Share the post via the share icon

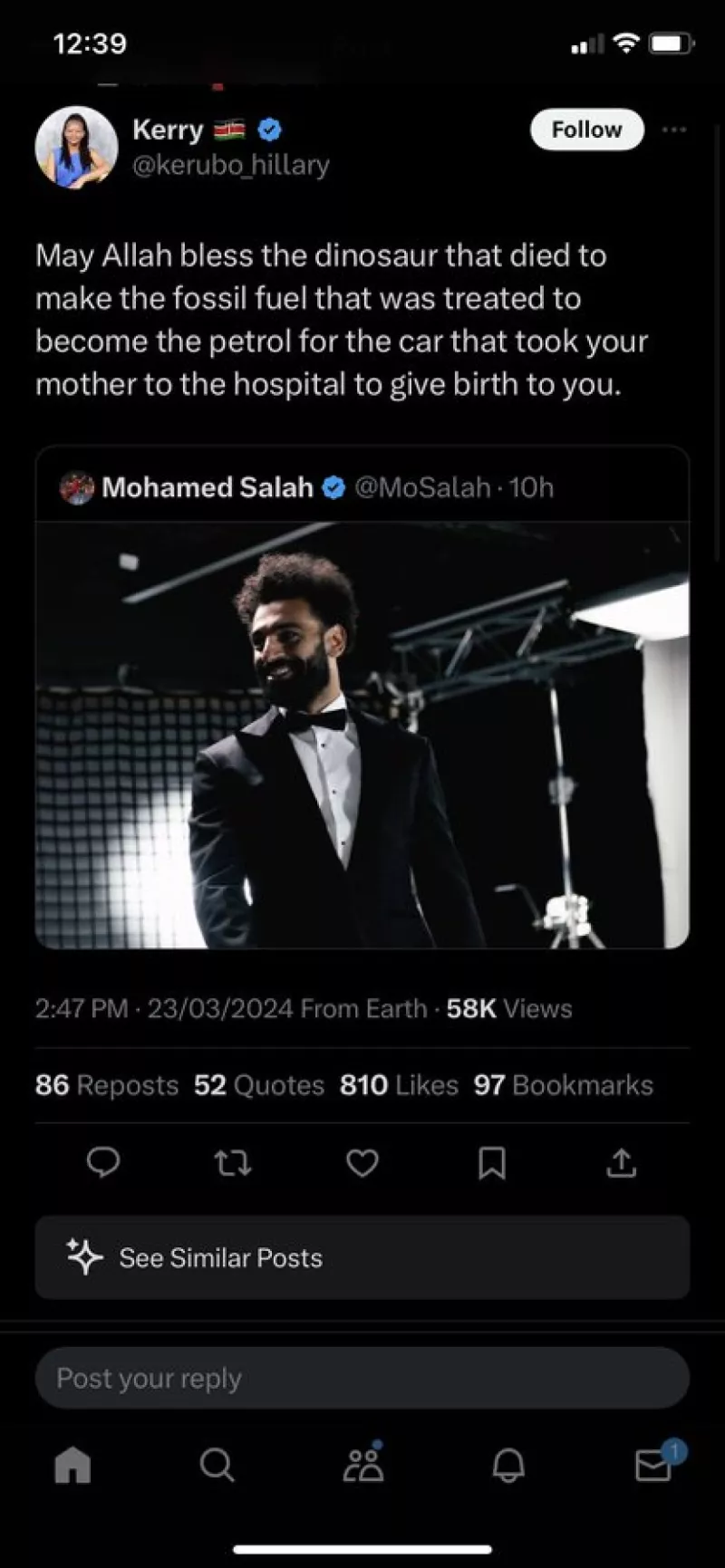click(x=621, y=1162)
